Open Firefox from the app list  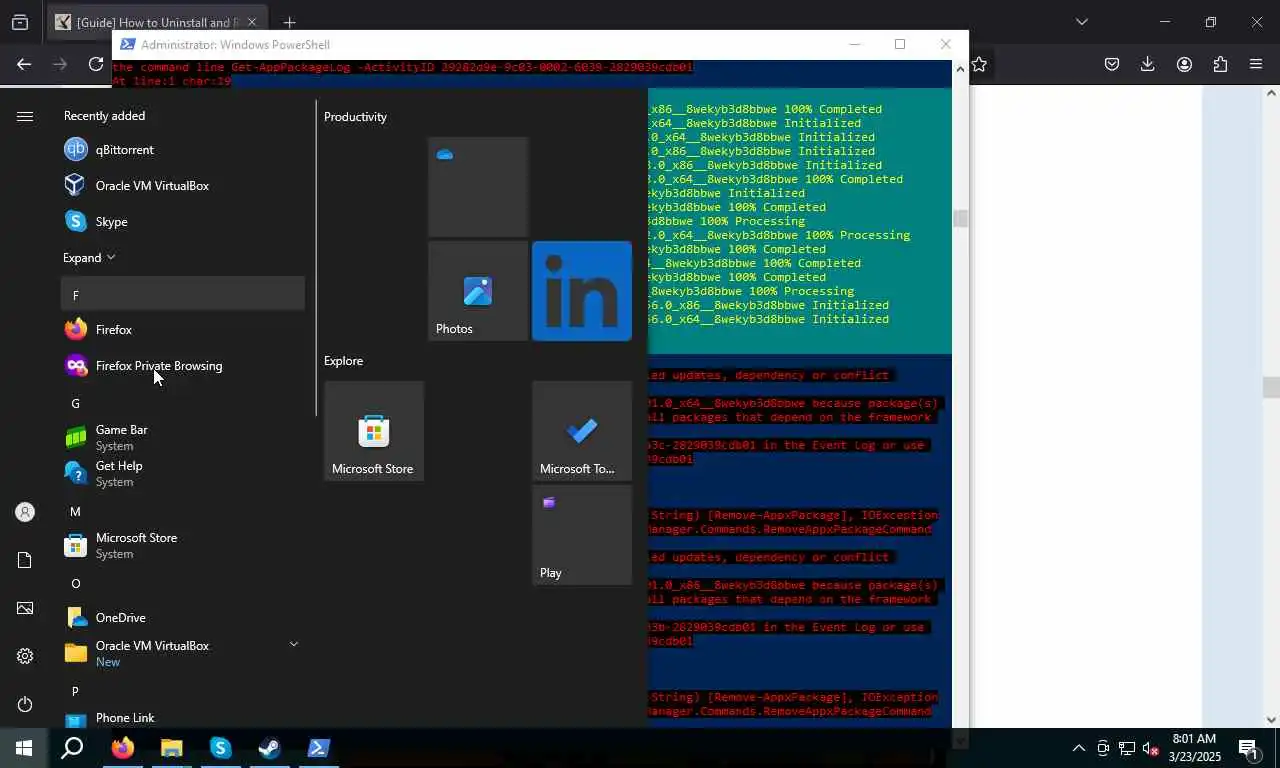[183, 330]
